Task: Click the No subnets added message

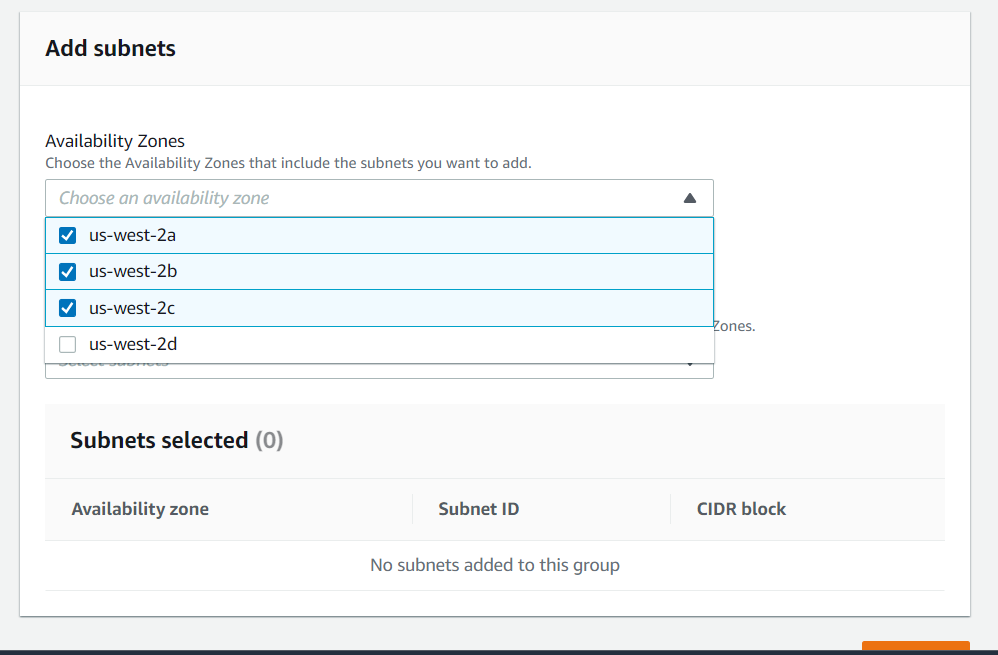Action: click(x=494, y=565)
